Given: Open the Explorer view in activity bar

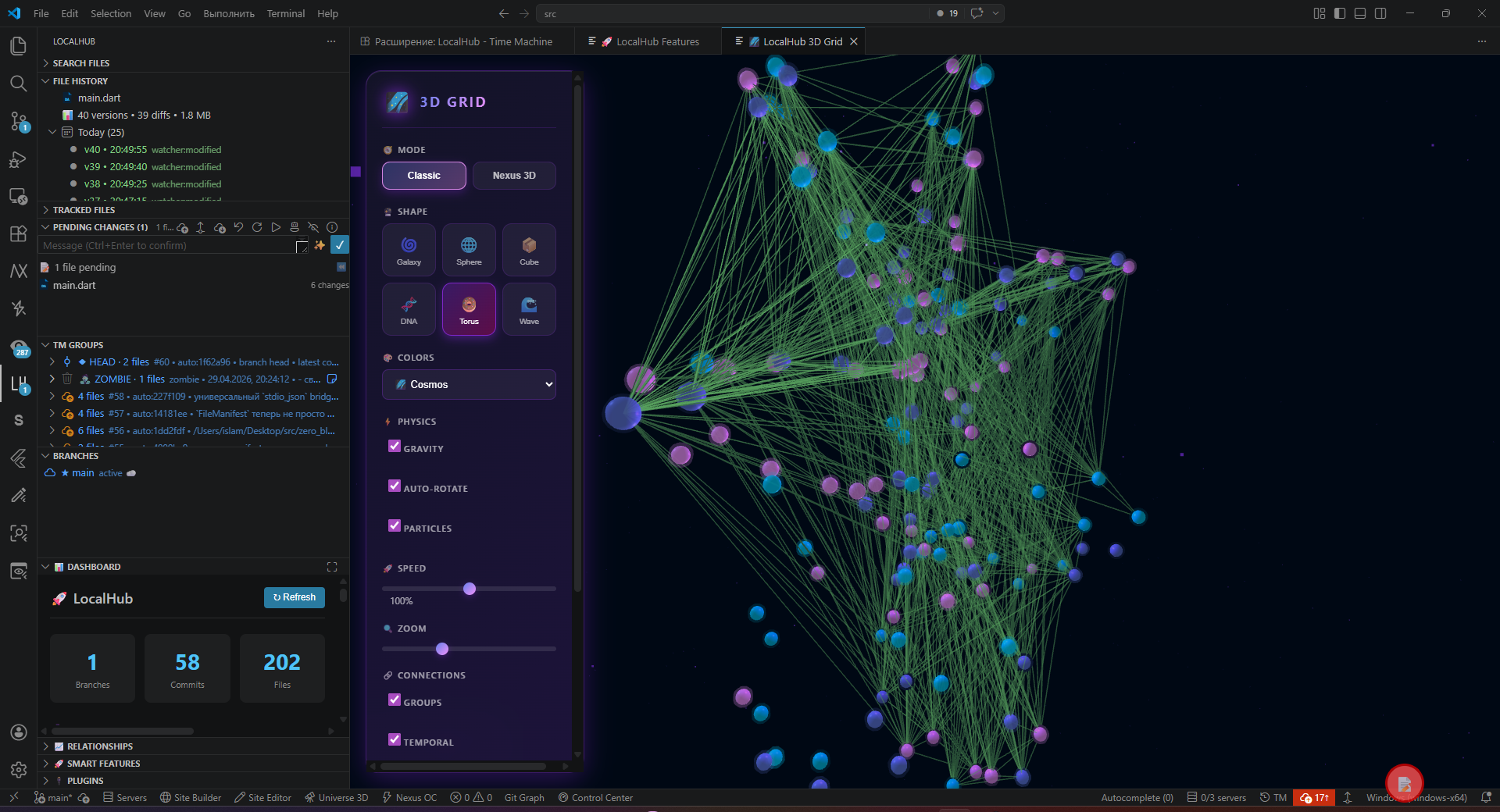Looking at the screenshot, I should (19, 45).
